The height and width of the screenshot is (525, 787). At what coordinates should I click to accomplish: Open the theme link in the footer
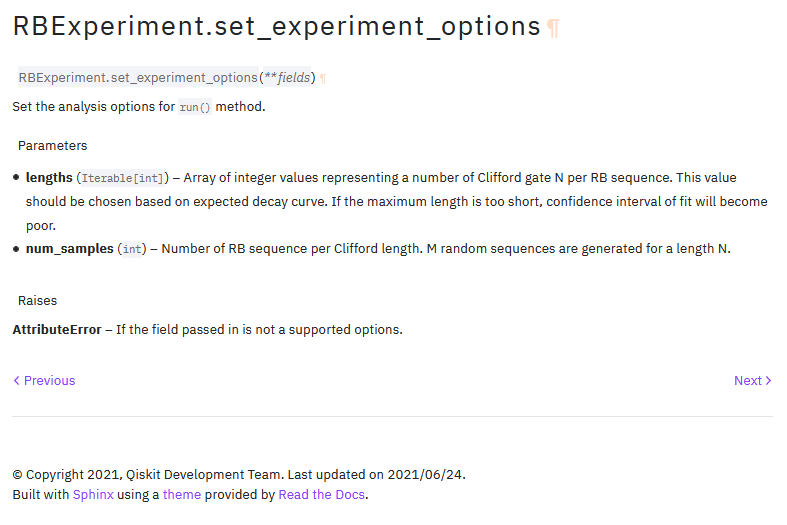pos(182,494)
